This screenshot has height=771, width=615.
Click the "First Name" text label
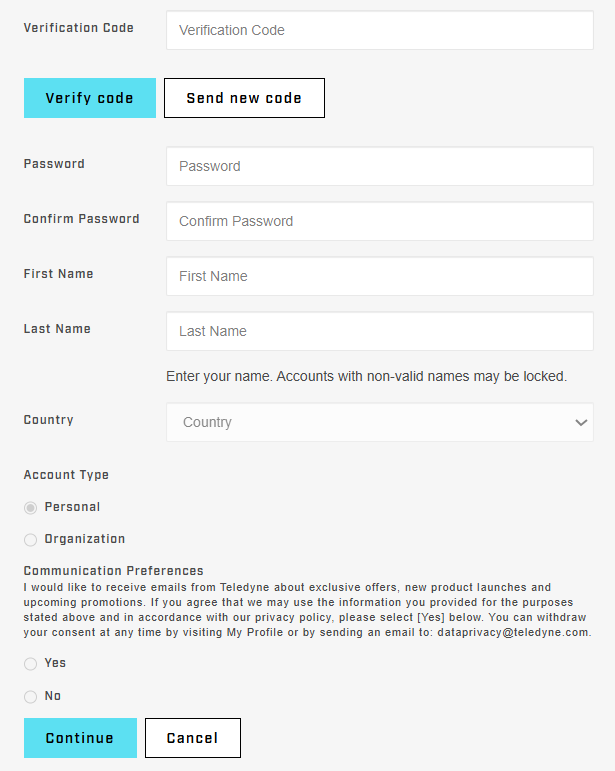[x=59, y=274]
